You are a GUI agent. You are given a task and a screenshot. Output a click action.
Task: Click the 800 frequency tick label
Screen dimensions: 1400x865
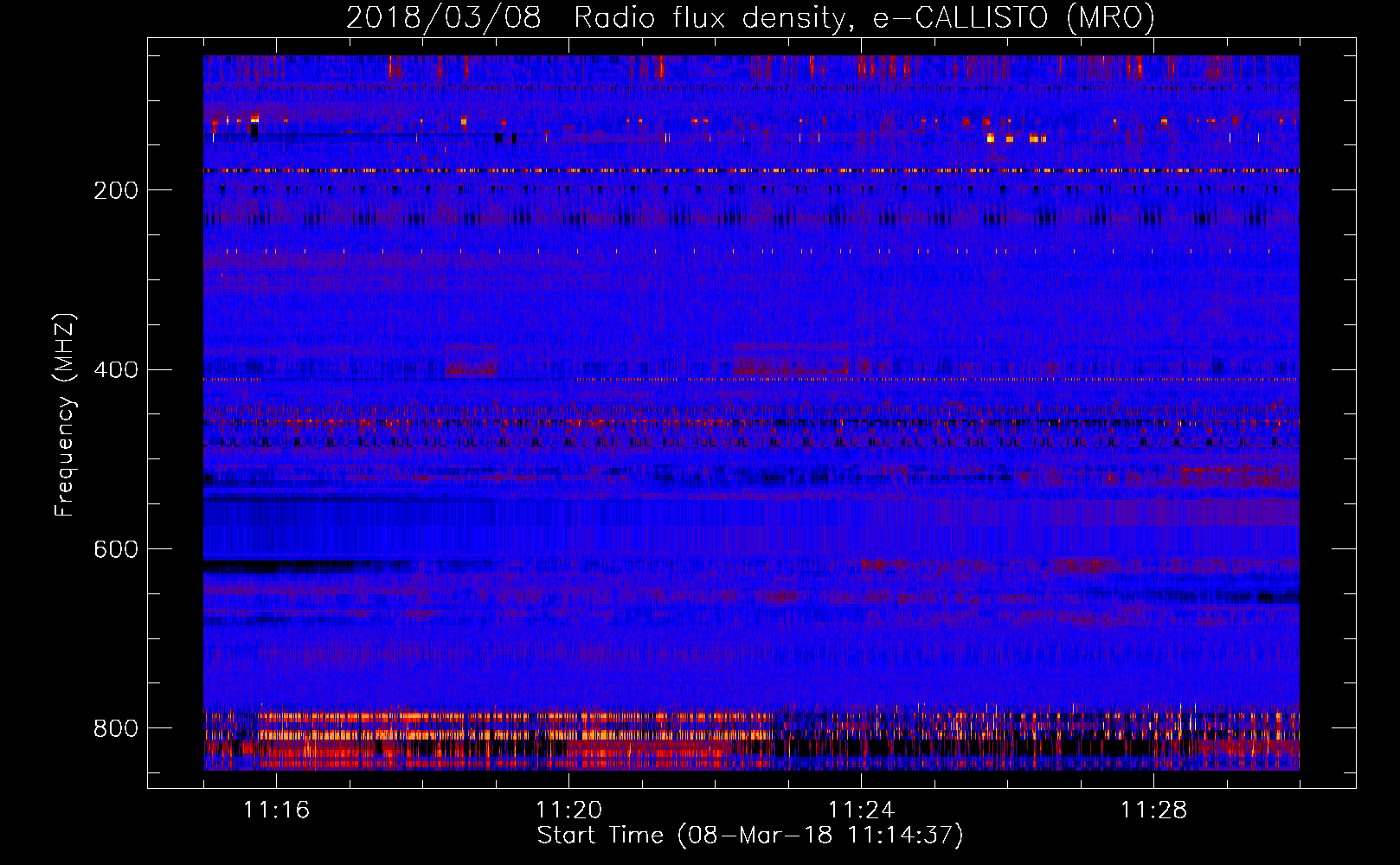click(x=116, y=728)
